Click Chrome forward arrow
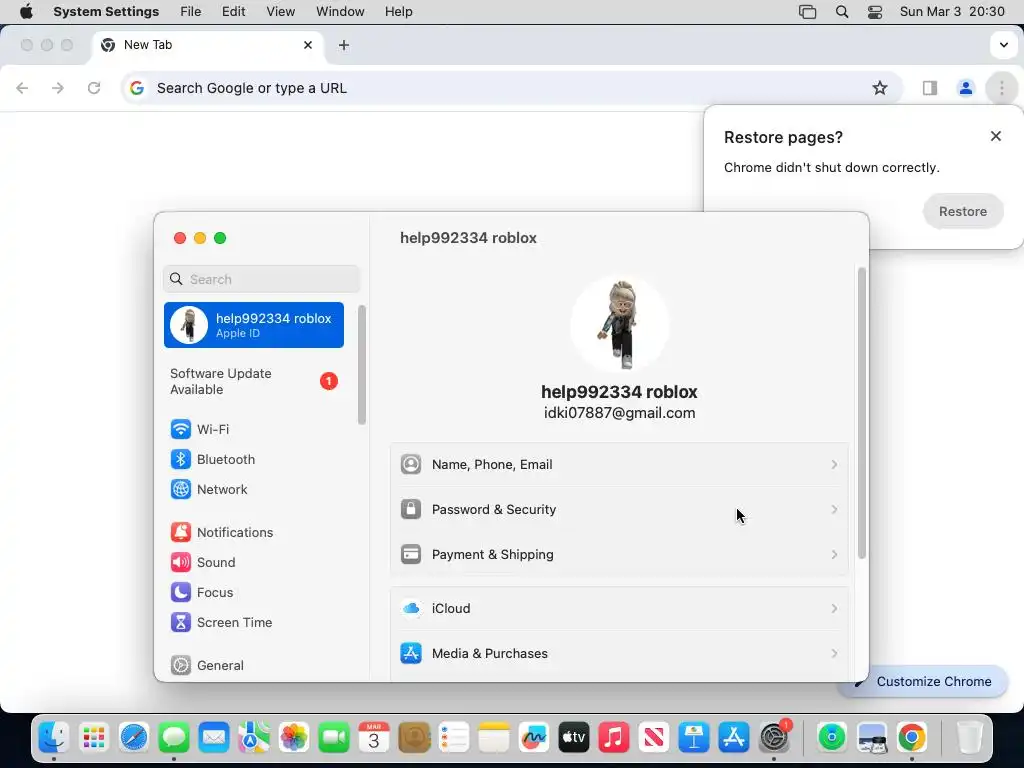The height and width of the screenshot is (768, 1024). [58, 88]
